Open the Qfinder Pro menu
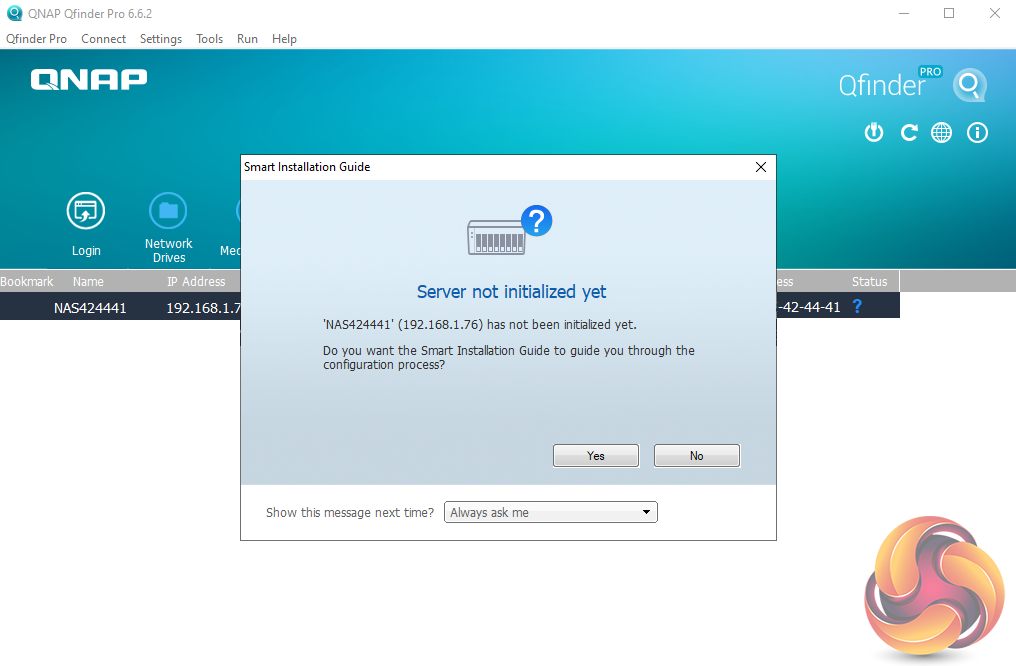Screen dimensions: 1016x666 (36, 39)
